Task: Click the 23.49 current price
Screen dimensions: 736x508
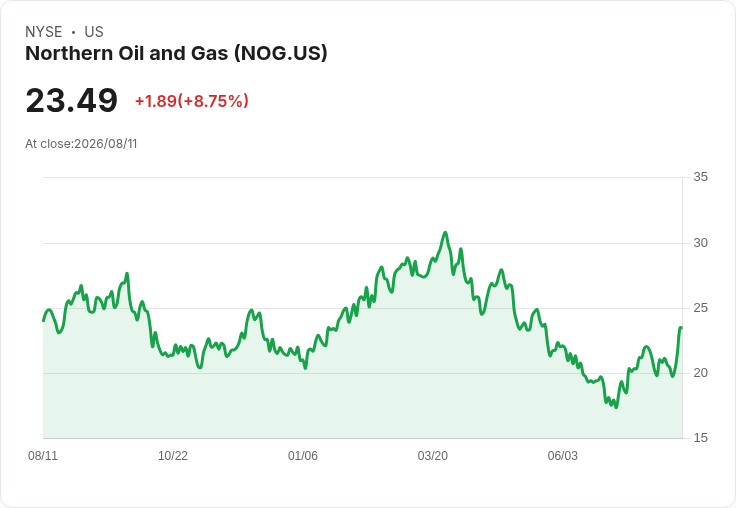Action: (71, 100)
